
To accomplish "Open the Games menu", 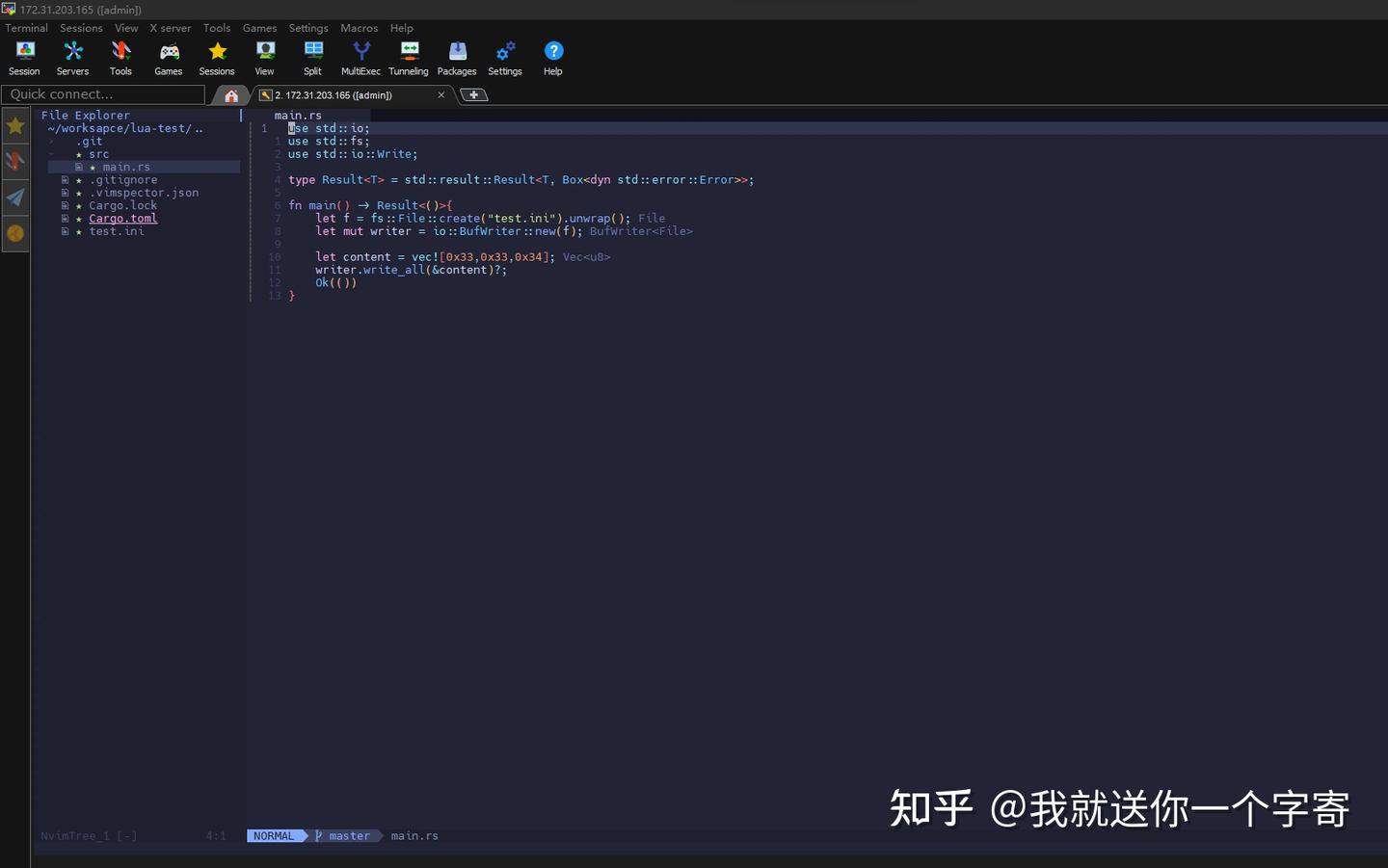I will pyautogui.click(x=259, y=28).
